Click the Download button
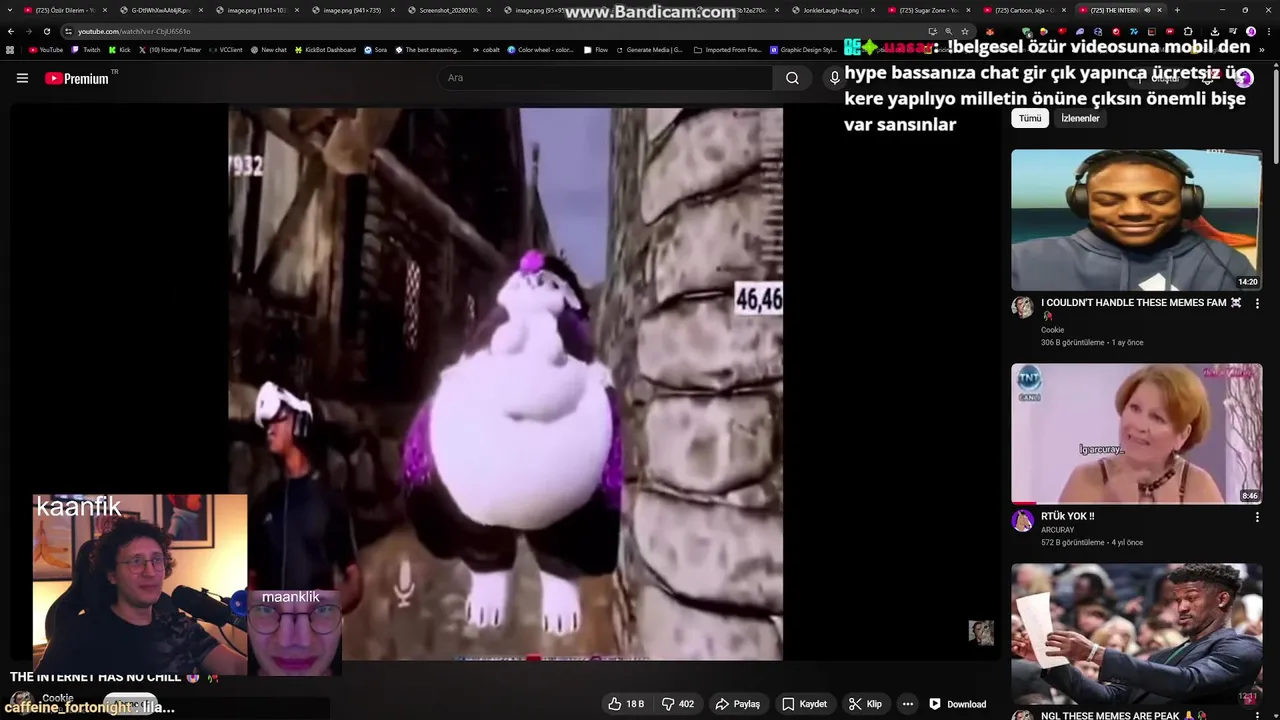The height and width of the screenshot is (720, 1280). [x=958, y=704]
